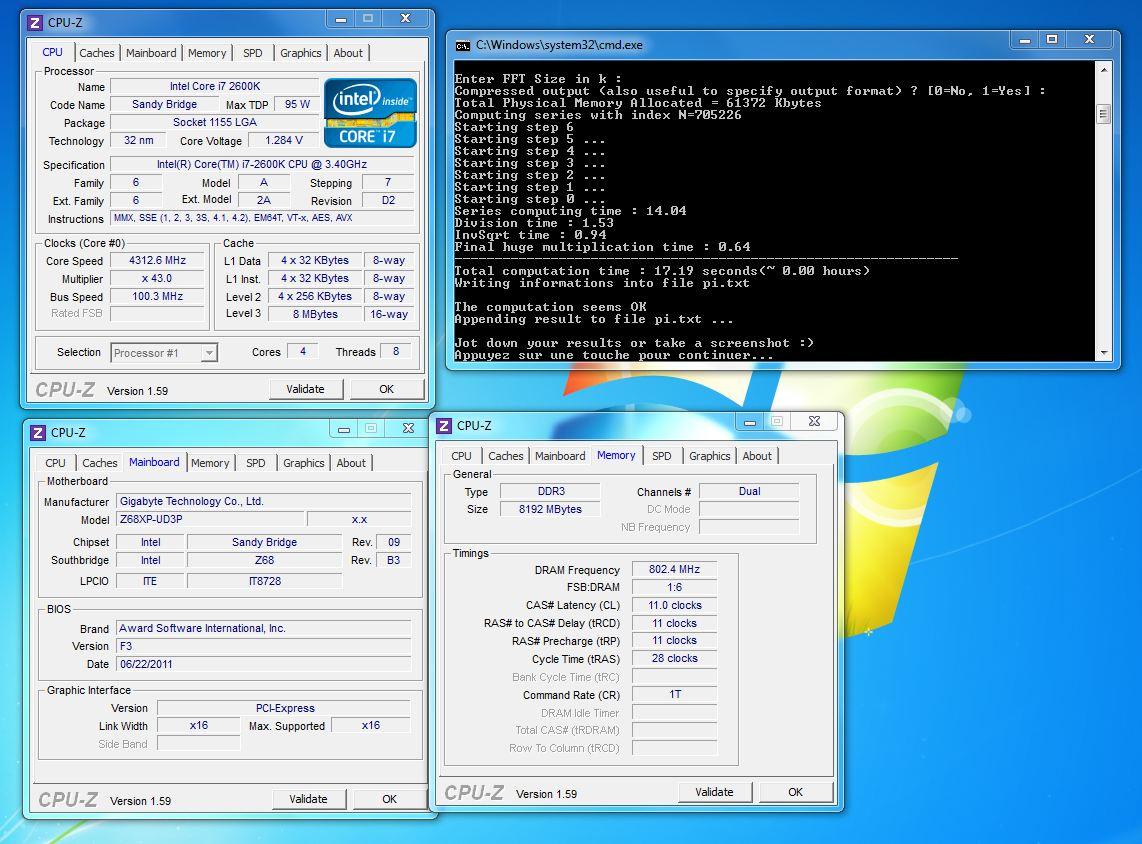The height and width of the screenshot is (844, 1142).
Task: Click the LPCIO value IT8728
Action: [264, 581]
